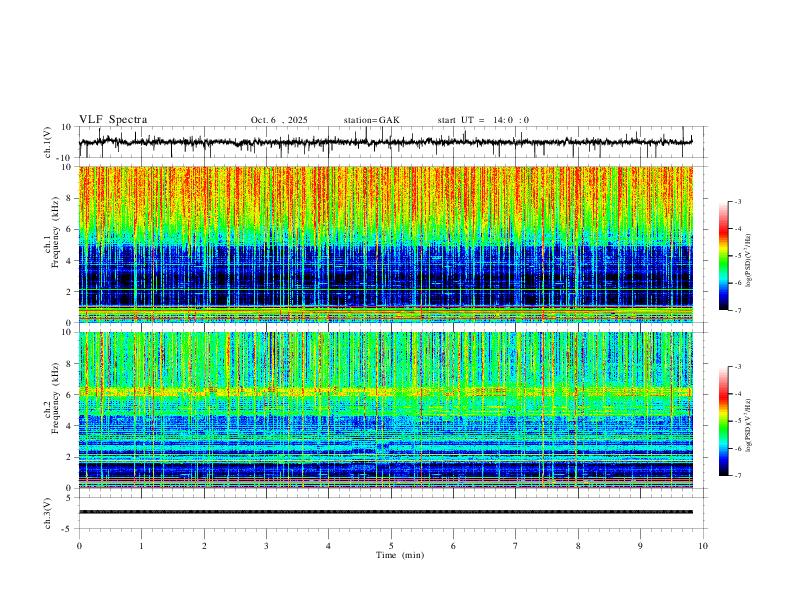Click the ch.1 'log(PSD)(V²/Hz)' colorbar label
This screenshot has width=792, height=612.
[x=749, y=261]
